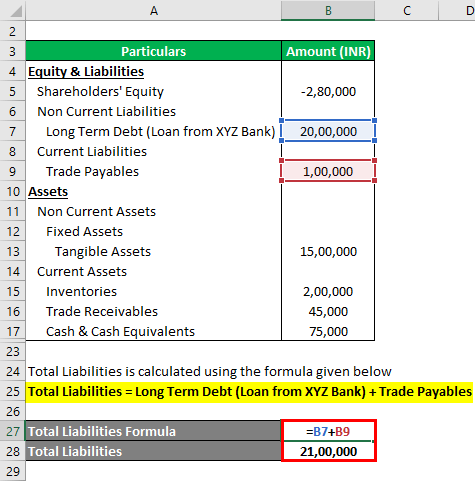Select the Equity & Liabilities cell
475x481 pixels.
pos(153,71)
